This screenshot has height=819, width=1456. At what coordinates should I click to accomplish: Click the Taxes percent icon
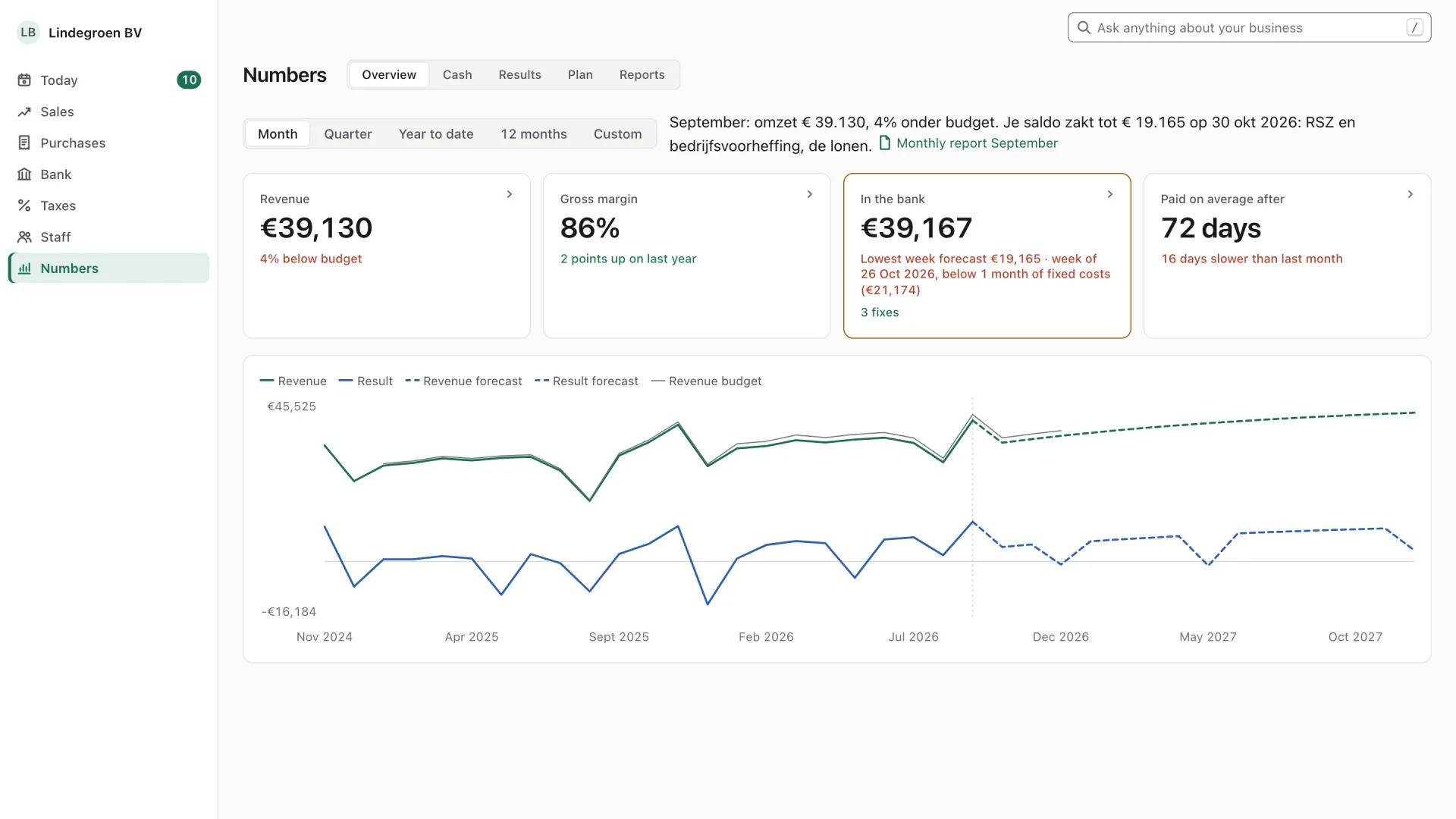[x=24, y=206]
